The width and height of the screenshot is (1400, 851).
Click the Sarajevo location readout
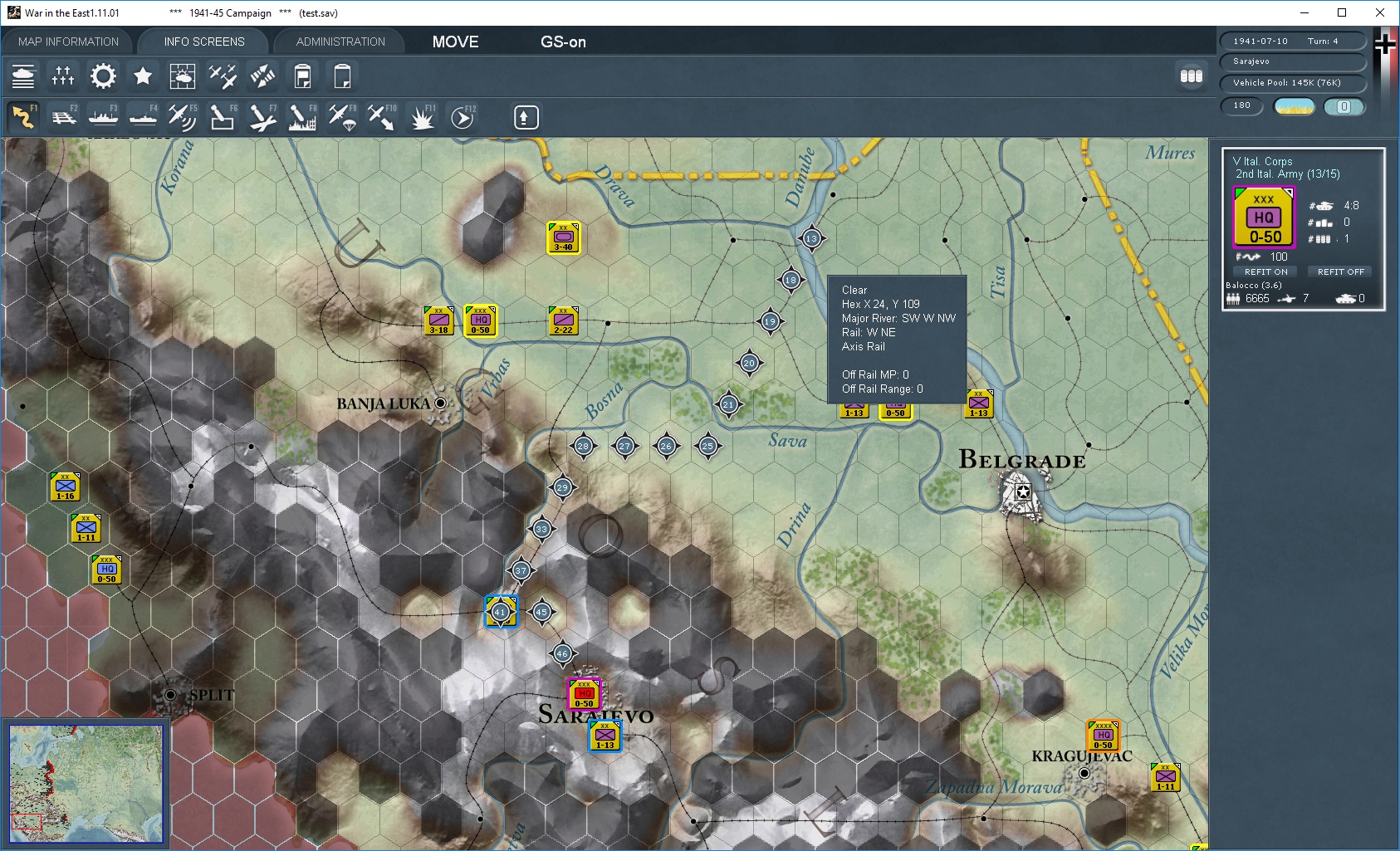click(1292, 61)
